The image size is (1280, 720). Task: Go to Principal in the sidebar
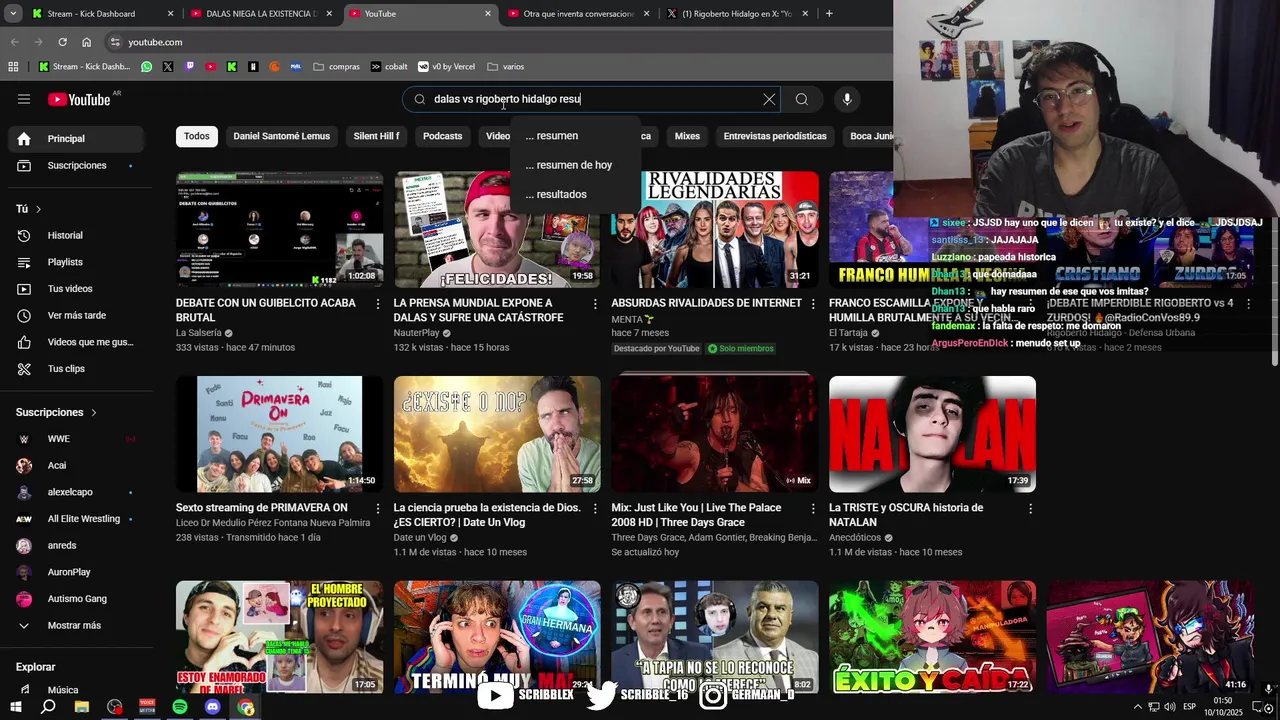(78, 138)
